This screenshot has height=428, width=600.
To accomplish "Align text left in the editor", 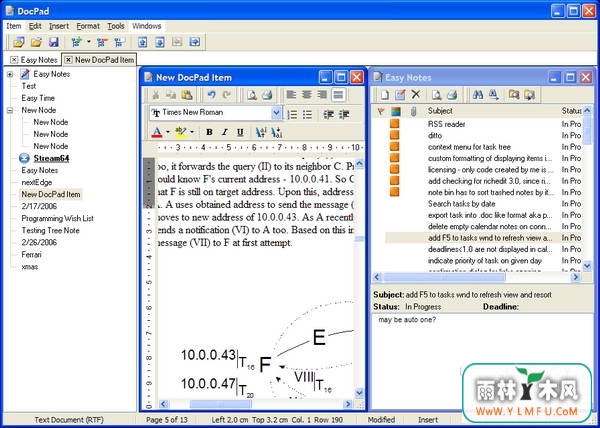I will pyautogui.click(x=291, y=94).
